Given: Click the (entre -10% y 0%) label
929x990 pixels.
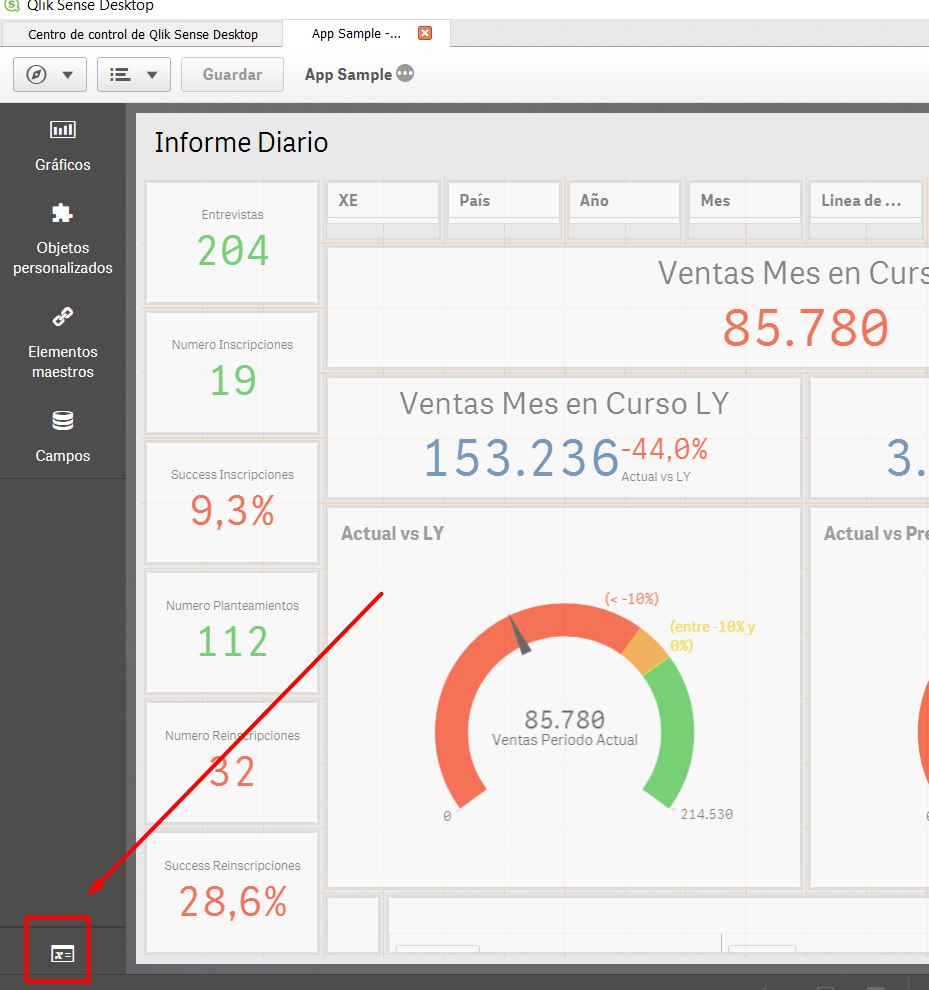Looking at the screenshot, I should 712,636.
